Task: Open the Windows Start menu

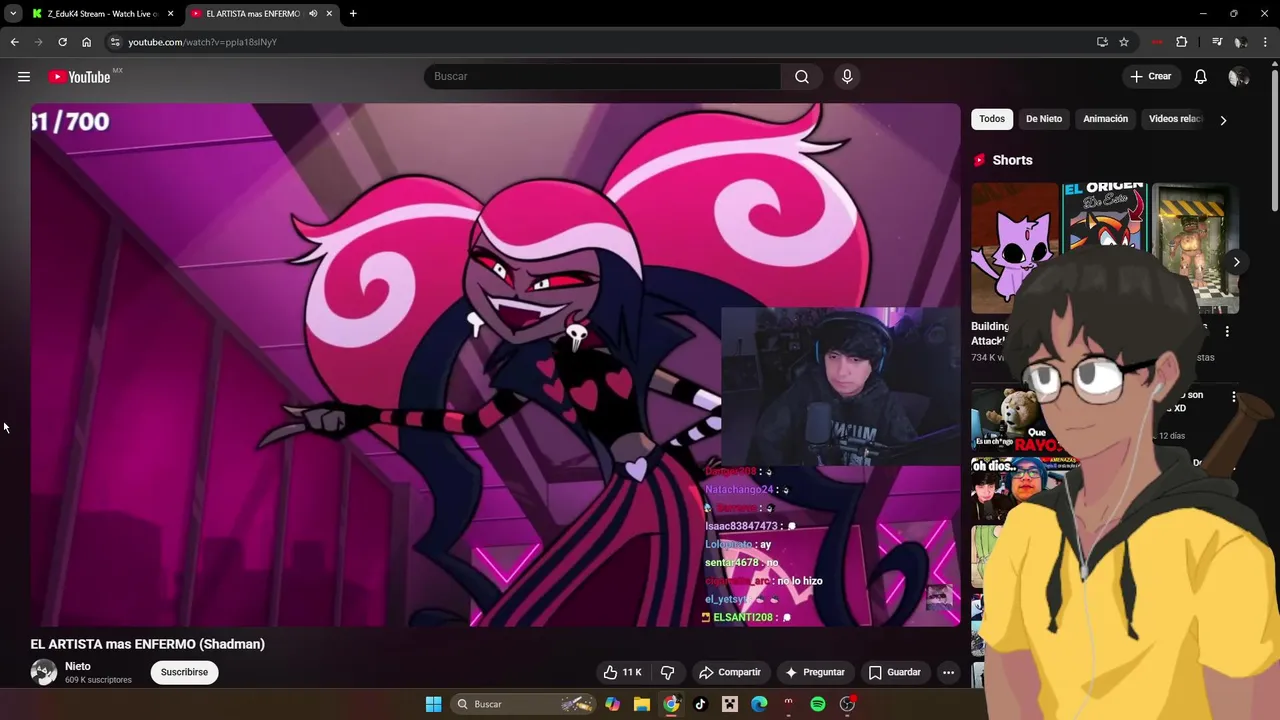Action: [x=433, y=704]
